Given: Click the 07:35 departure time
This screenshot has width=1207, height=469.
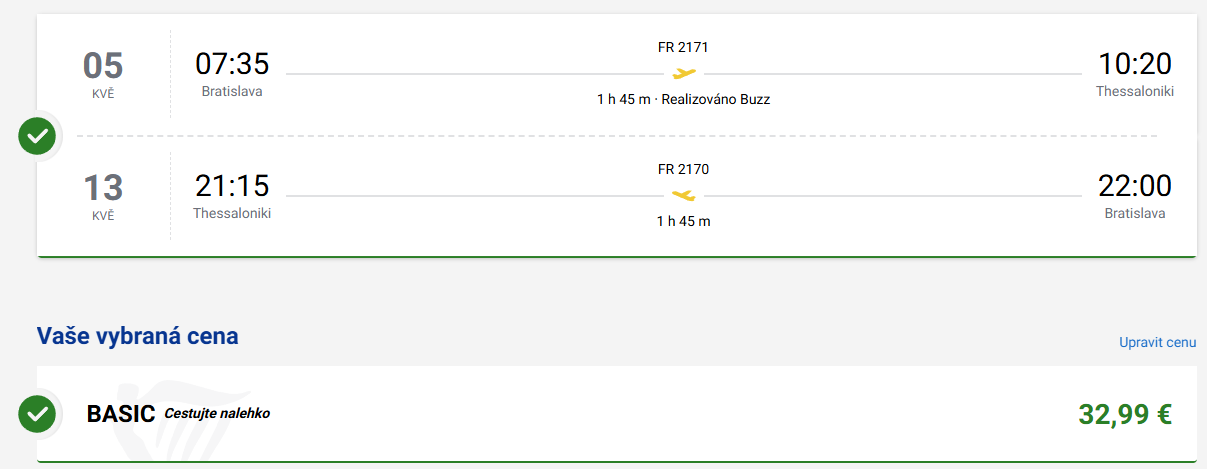Looking at the screenshot, I should (x=232, y=64).
